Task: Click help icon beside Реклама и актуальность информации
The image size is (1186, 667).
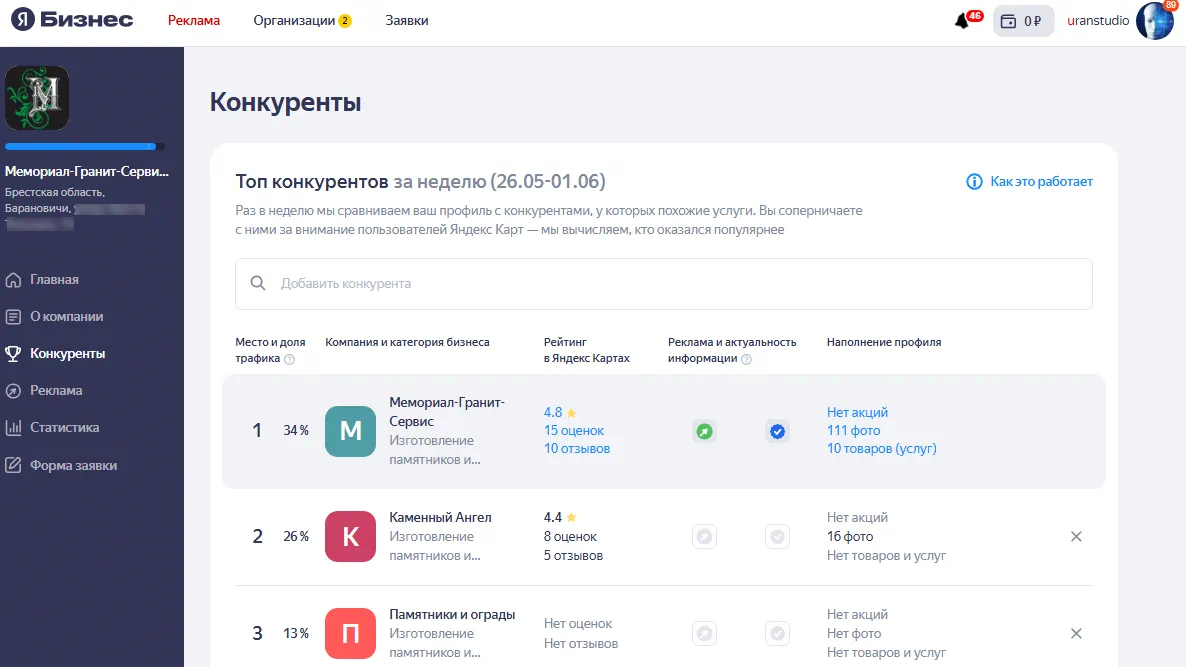Action: (x=746, y=359)
